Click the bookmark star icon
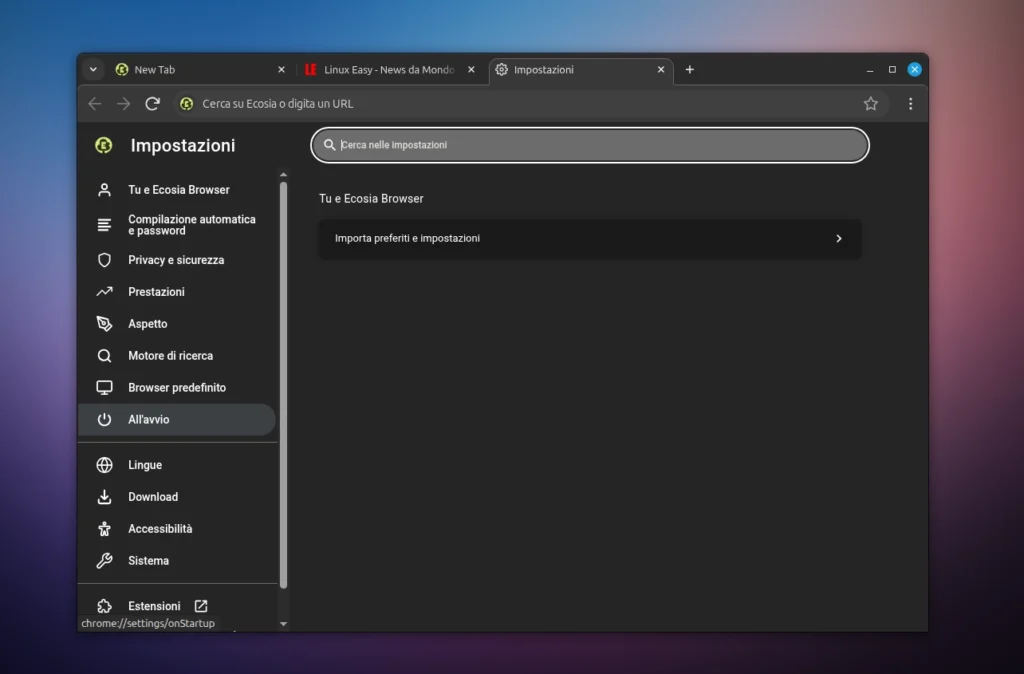 [x=870, y=104]
